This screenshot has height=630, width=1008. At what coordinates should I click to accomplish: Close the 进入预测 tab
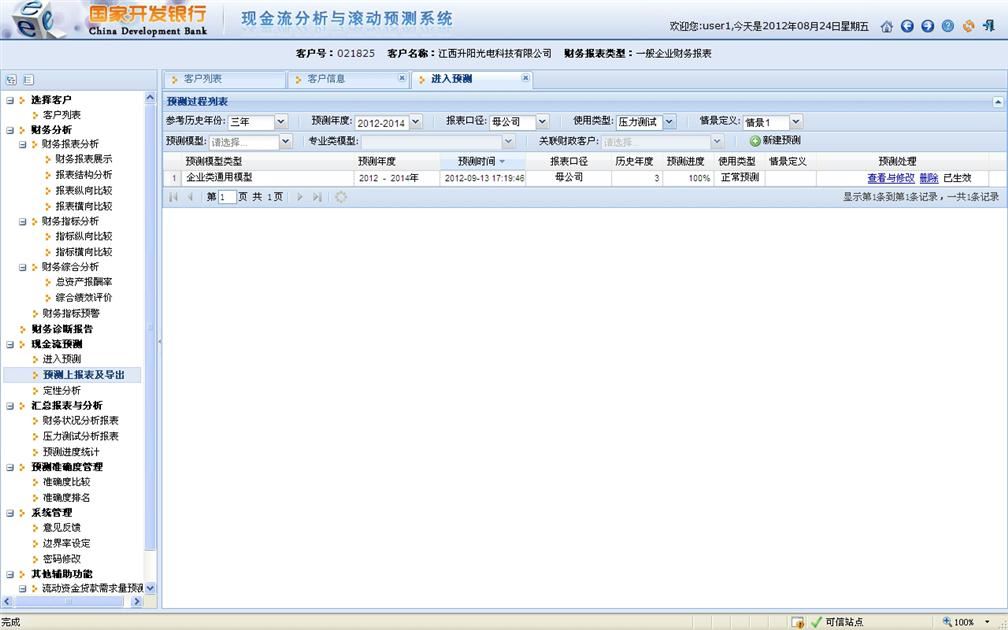(525, 78)
